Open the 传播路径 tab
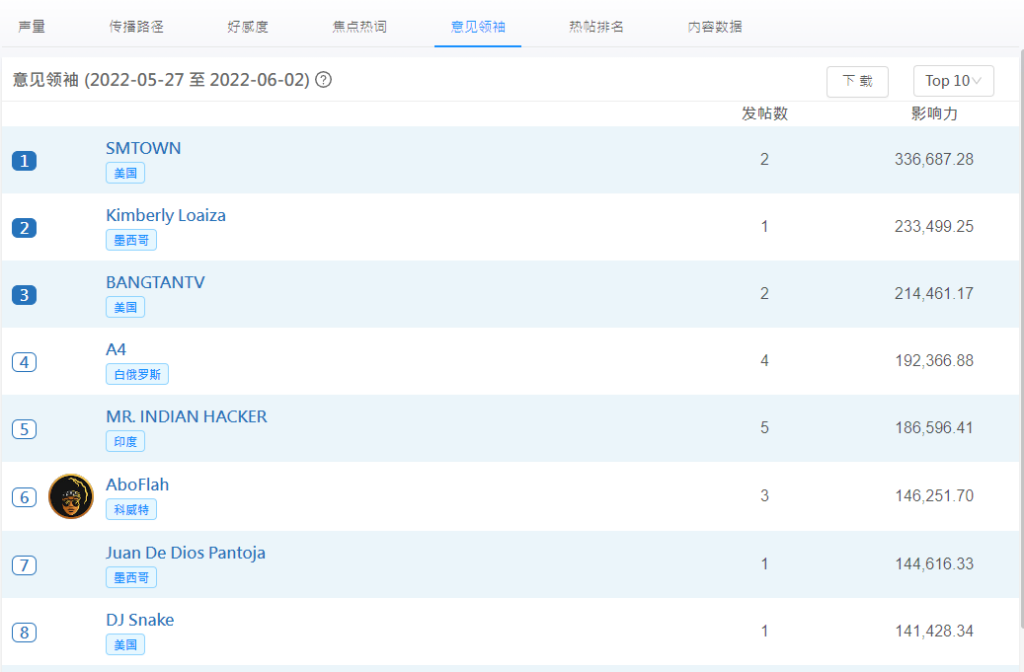The height and width of the screenshot is (672, 1024). (136, 27)
